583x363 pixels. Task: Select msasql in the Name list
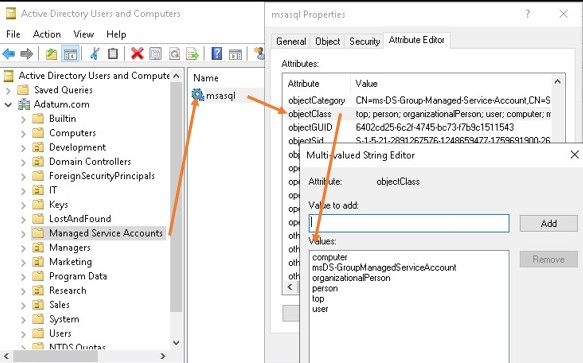(221, 96)
